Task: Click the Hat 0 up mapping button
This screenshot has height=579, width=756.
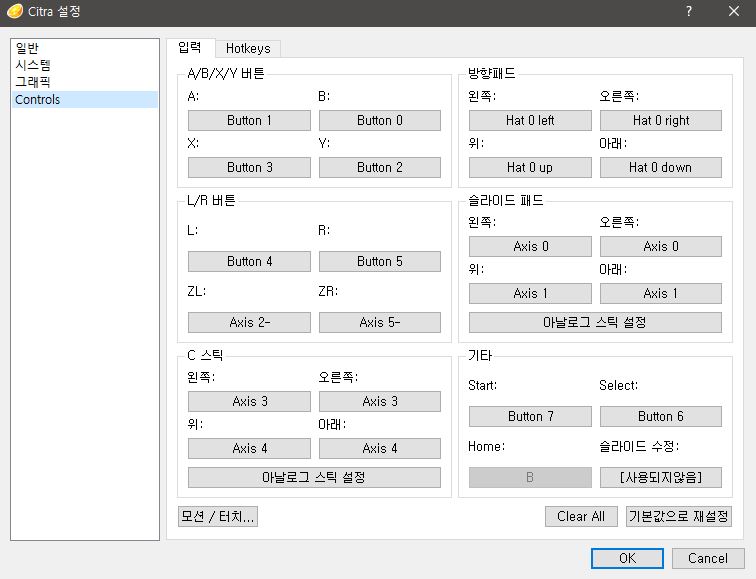Action: coord(530,167)
